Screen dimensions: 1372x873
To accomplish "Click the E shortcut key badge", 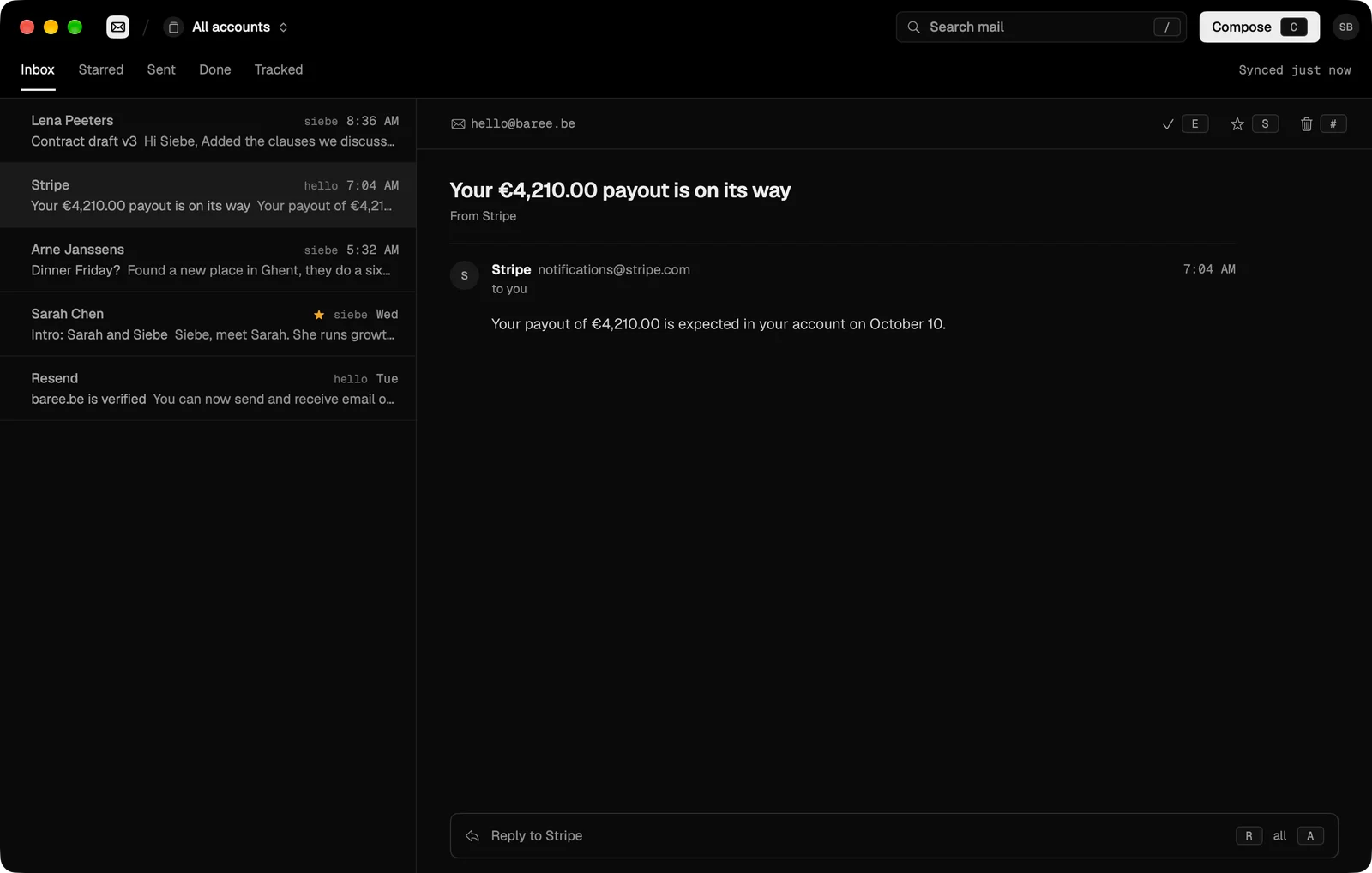I will coord(1195,124).
